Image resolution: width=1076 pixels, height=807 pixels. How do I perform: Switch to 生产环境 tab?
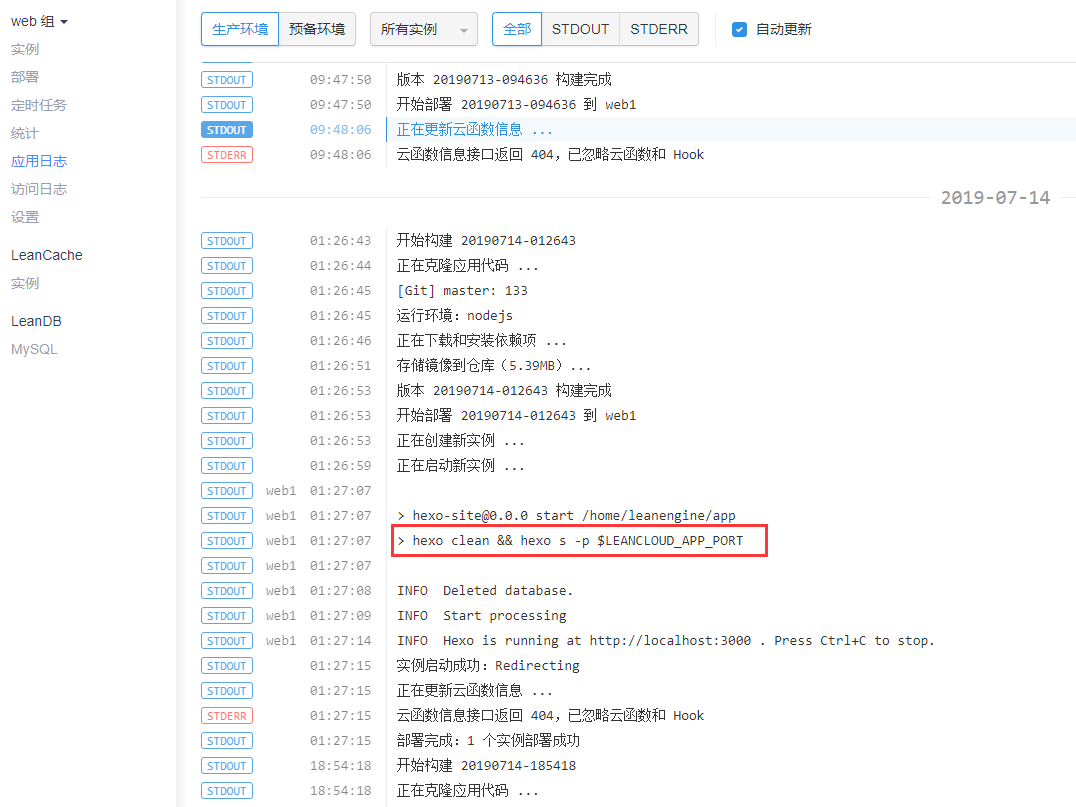(x=240, y=30)
